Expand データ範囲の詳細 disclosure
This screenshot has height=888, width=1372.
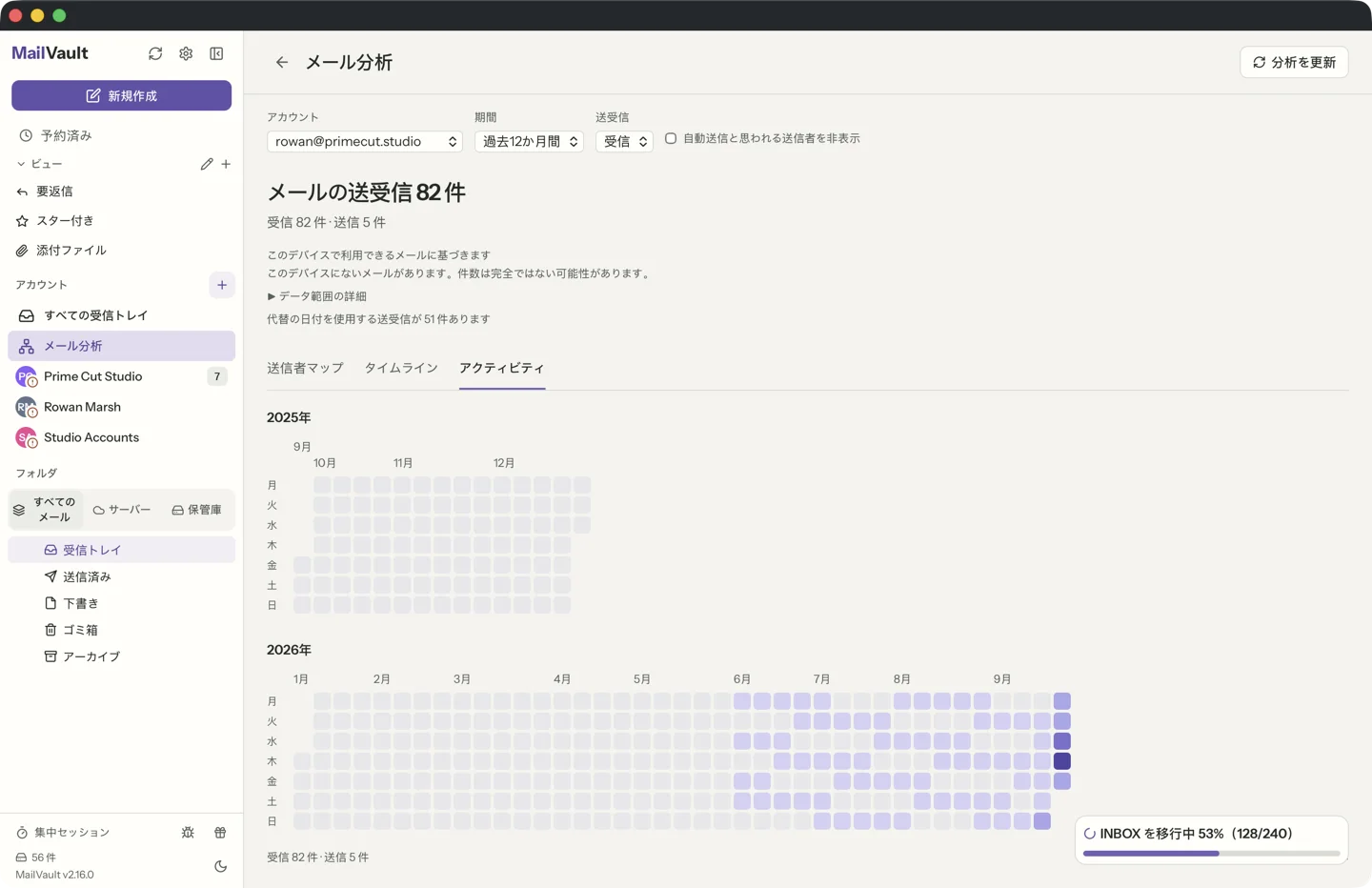tap(317, 296)
